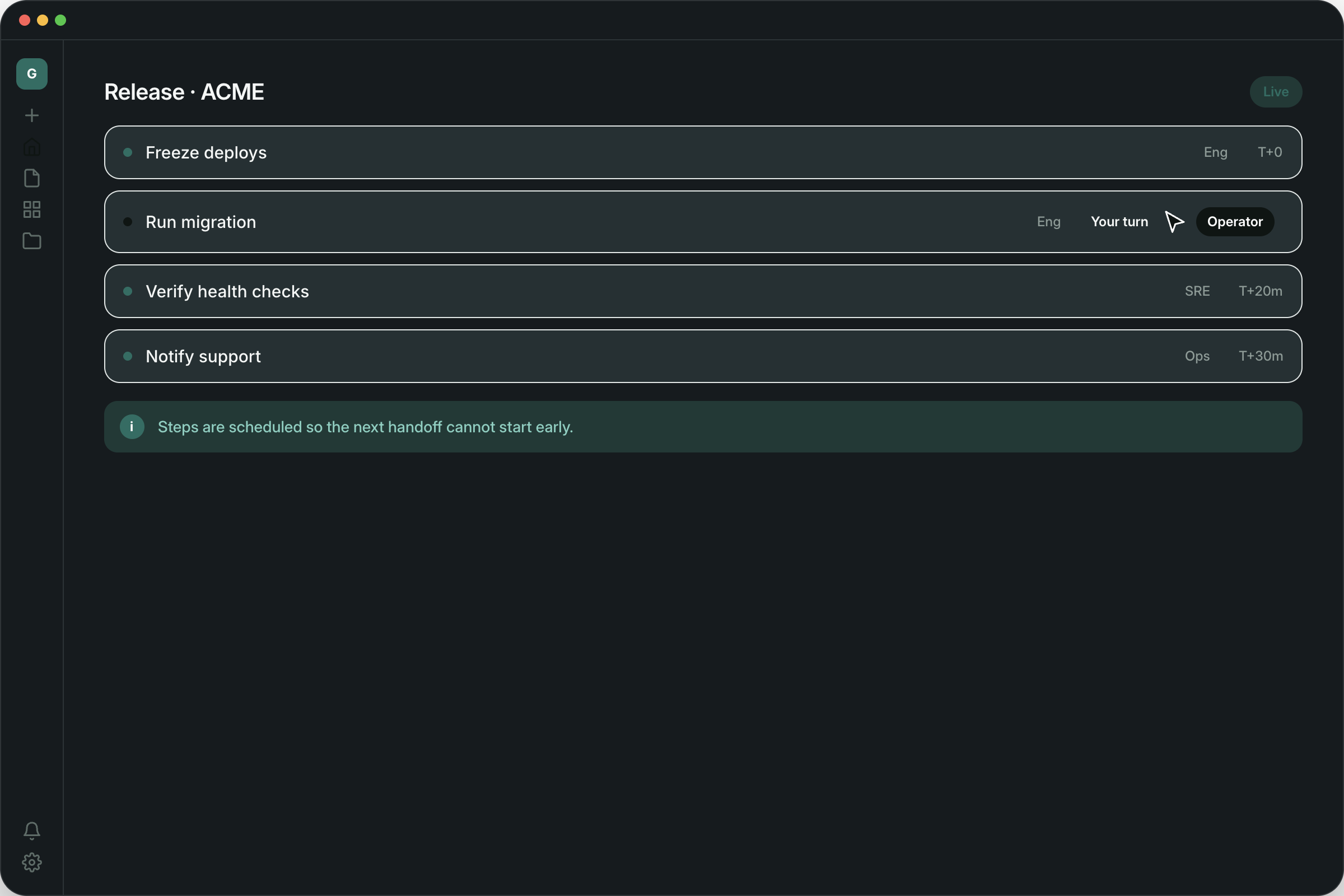Click the Ops tag on Notify support
This screenshot has width=1344, height=896.
coord(1197,356)
